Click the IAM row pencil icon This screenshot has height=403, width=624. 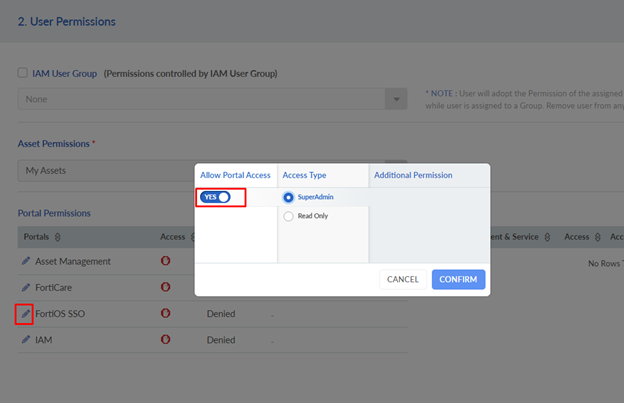pos(26,340)
